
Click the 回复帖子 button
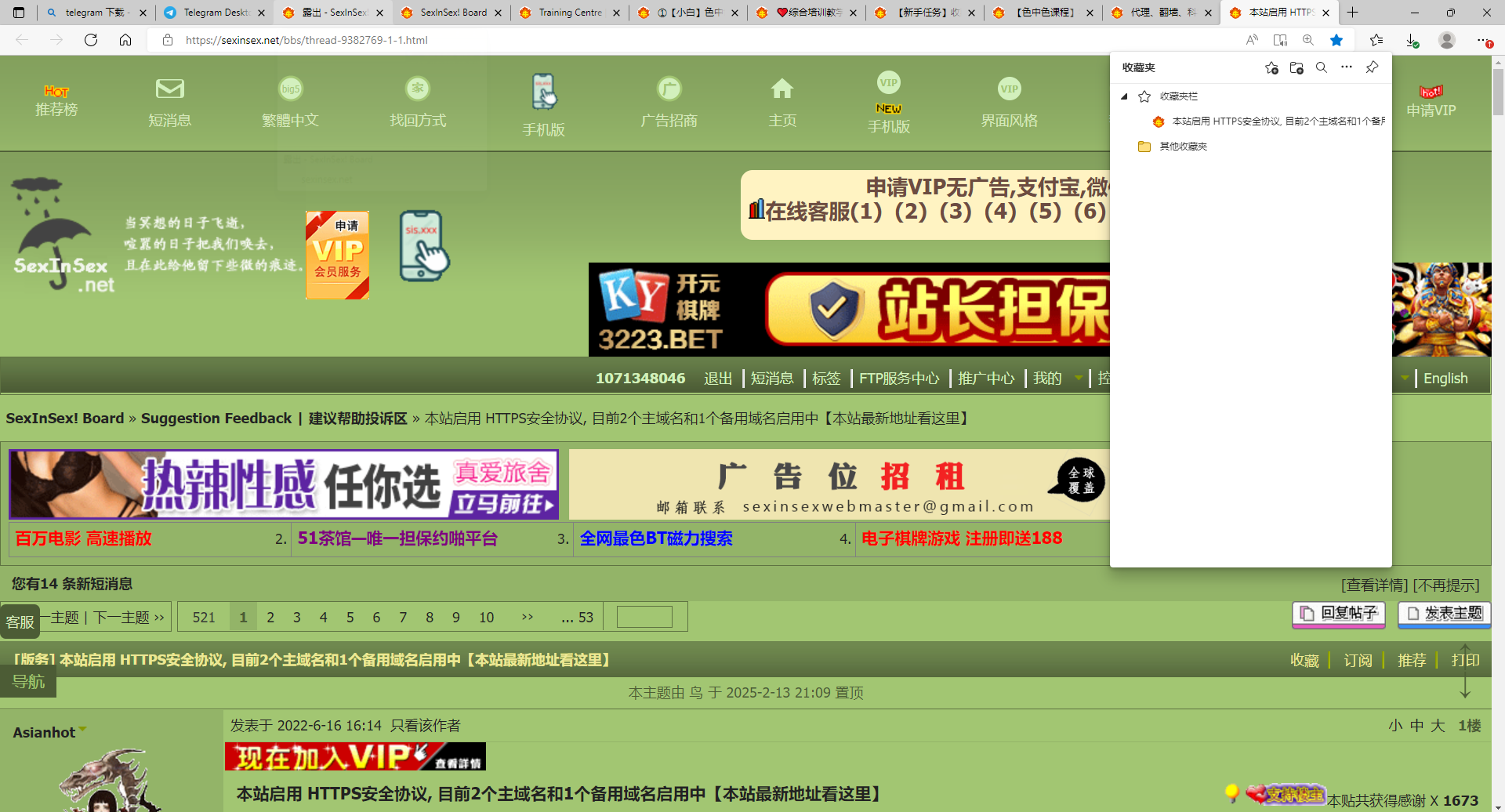point(1339,614)
